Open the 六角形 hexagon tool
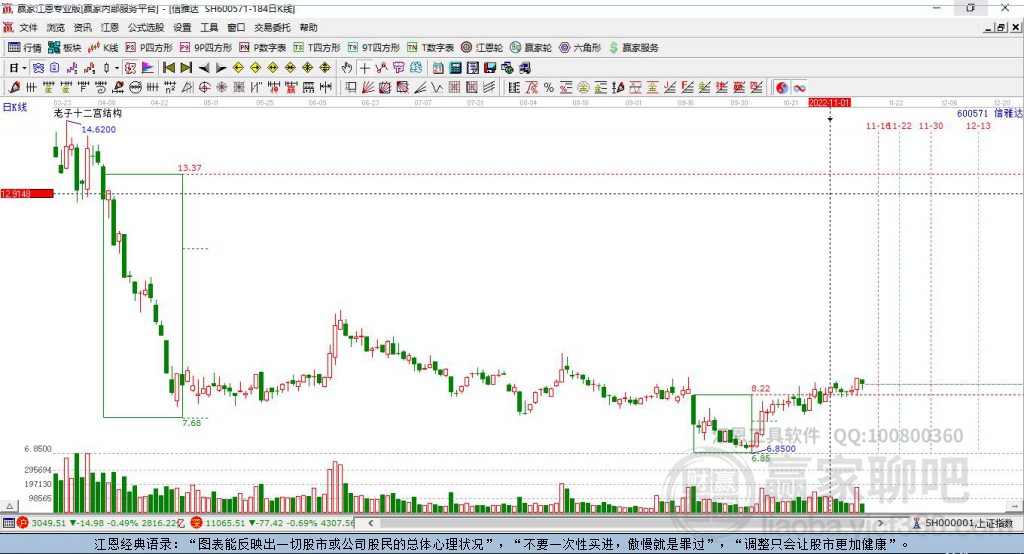The image size is (1024, 554). pyautogui.click(x=580, y=48)
